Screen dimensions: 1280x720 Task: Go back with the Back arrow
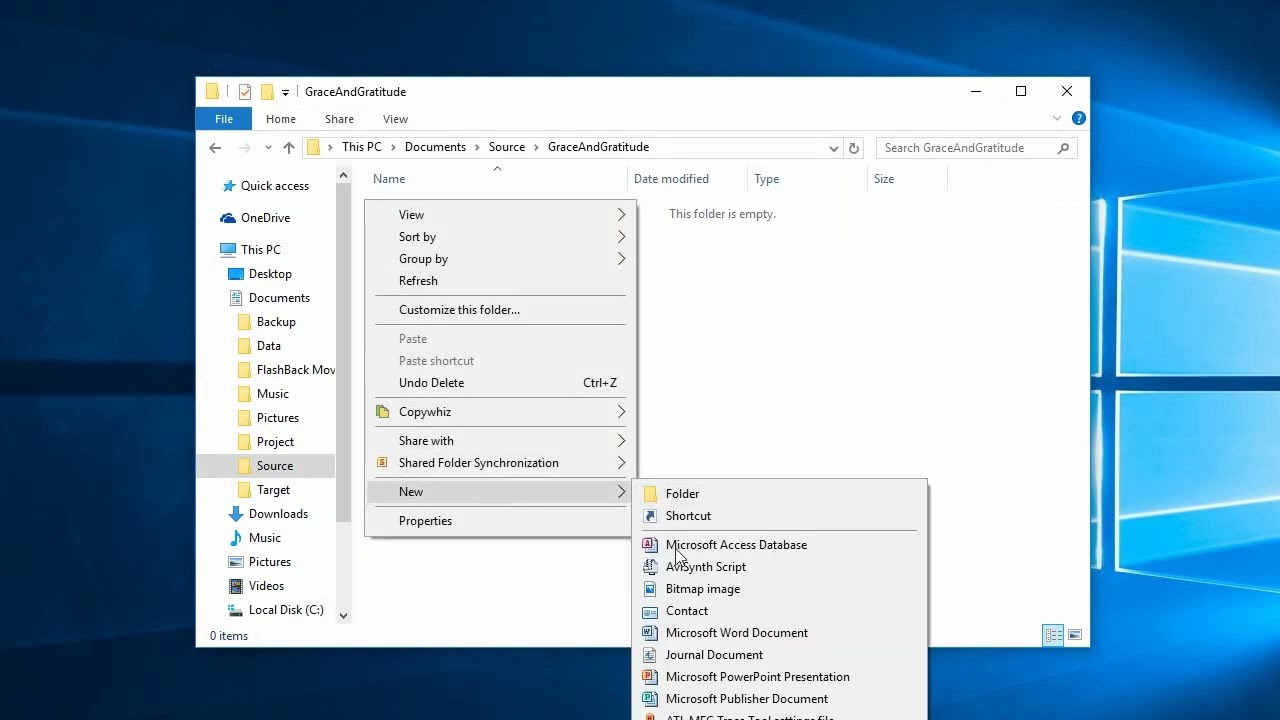215,148
